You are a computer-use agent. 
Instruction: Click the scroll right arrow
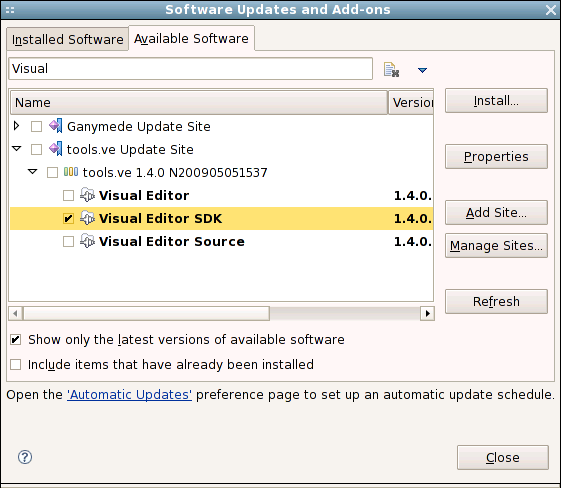click(x=427, y=313)
